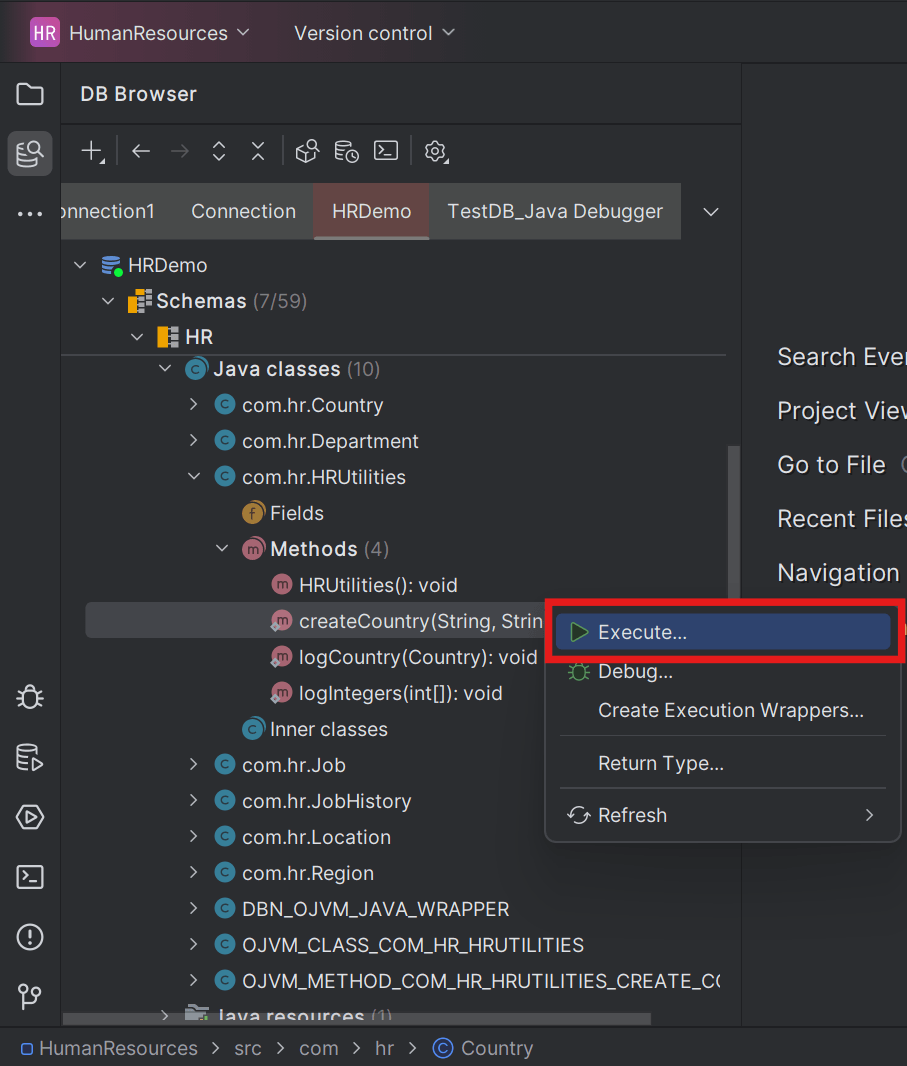The image size is (907, 1066).
Task: Click the new connection plus icon
Action: [88, 151]
